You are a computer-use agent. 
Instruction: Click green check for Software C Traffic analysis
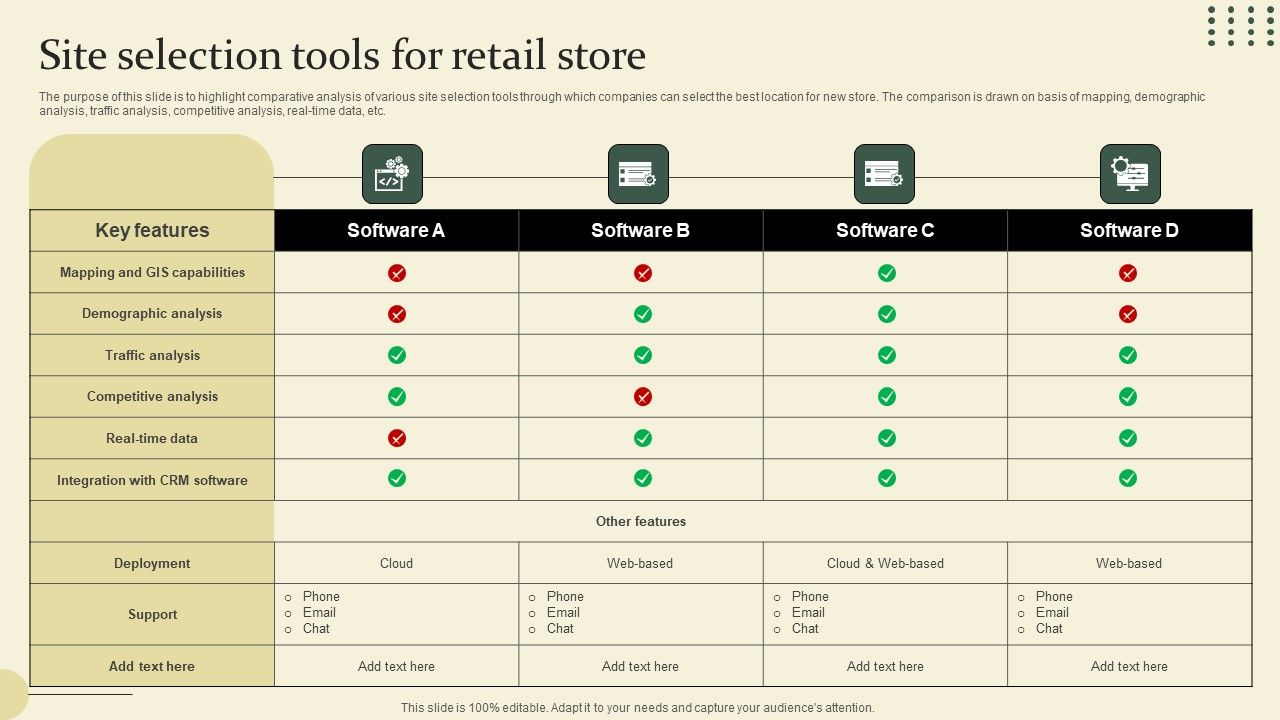(887, 355)
